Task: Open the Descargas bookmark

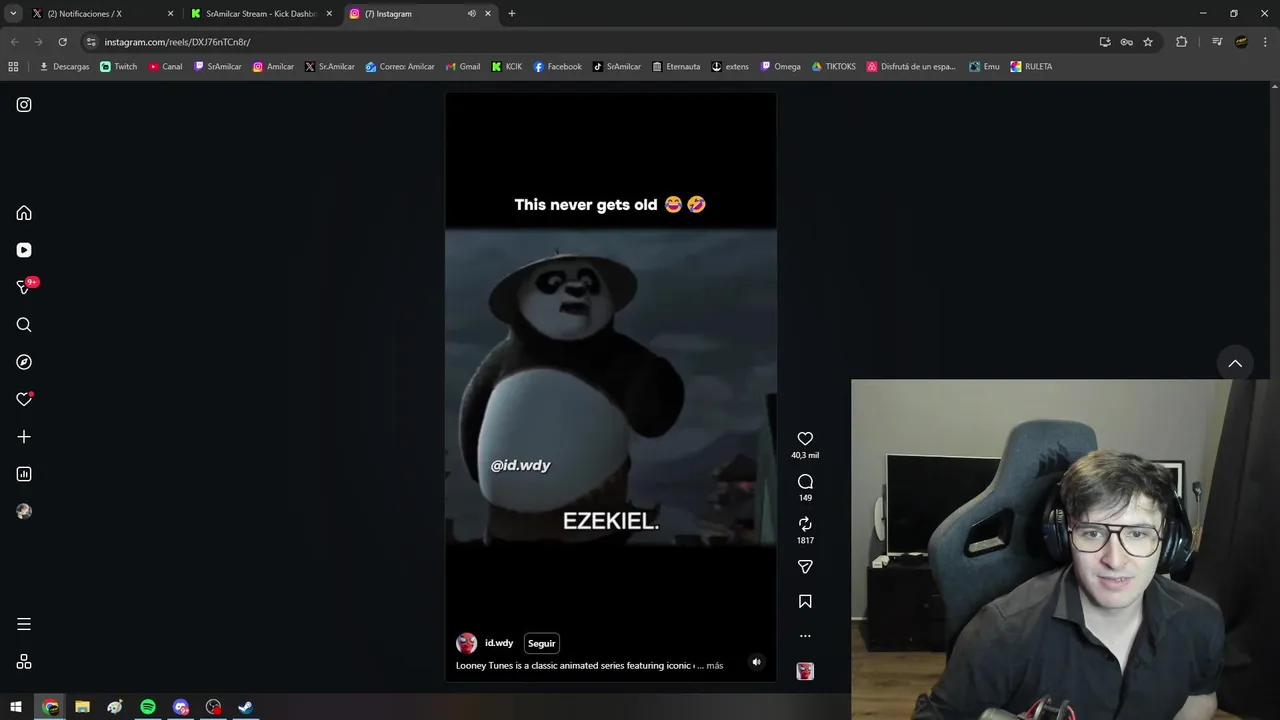Action: pyautogui.click(x=64, y=67)
